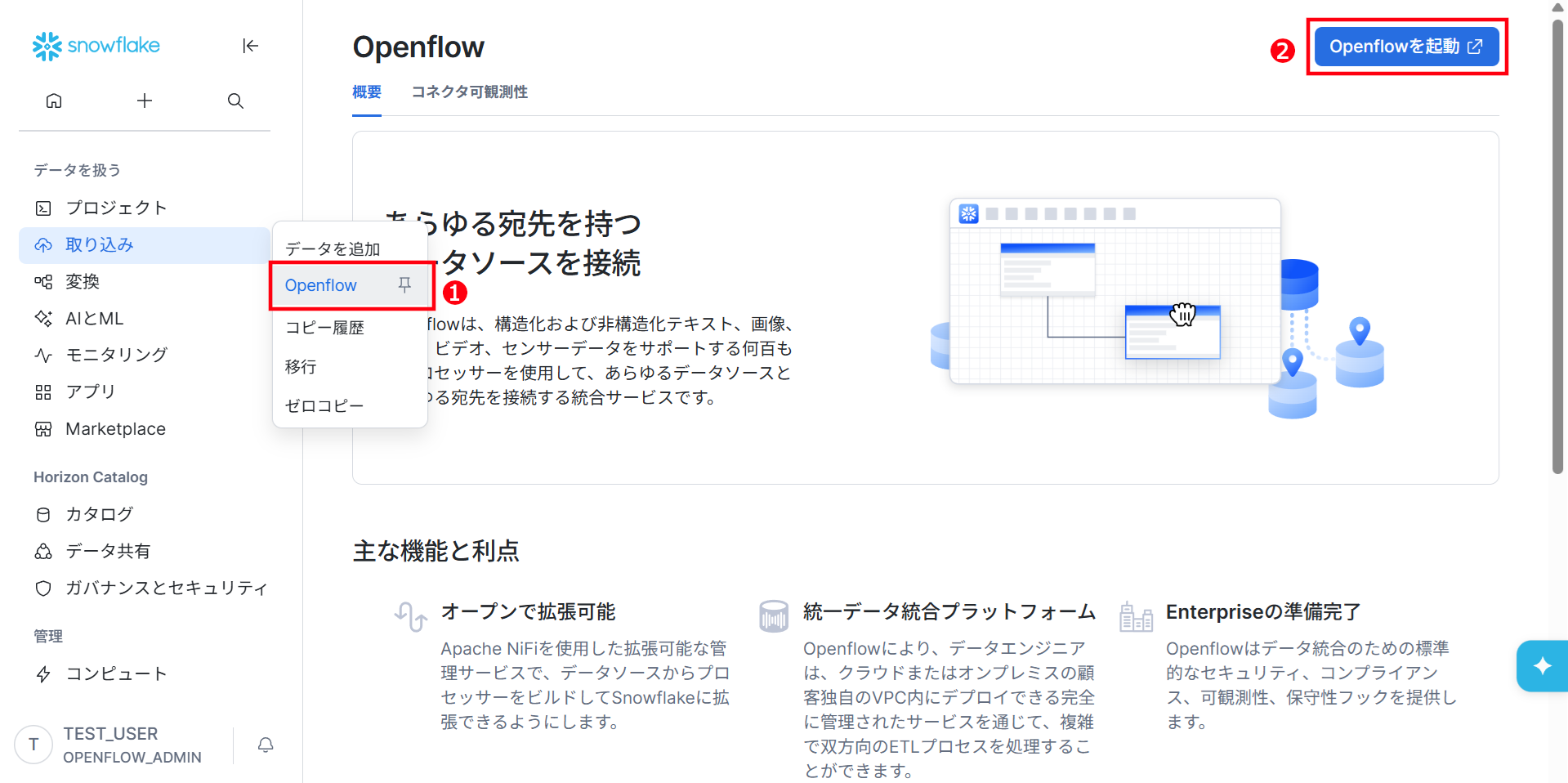Open プロジェクト in the sidebar
Image resolution: width=1568 pixels, height=783 pixels.
[x=145, y=208]
